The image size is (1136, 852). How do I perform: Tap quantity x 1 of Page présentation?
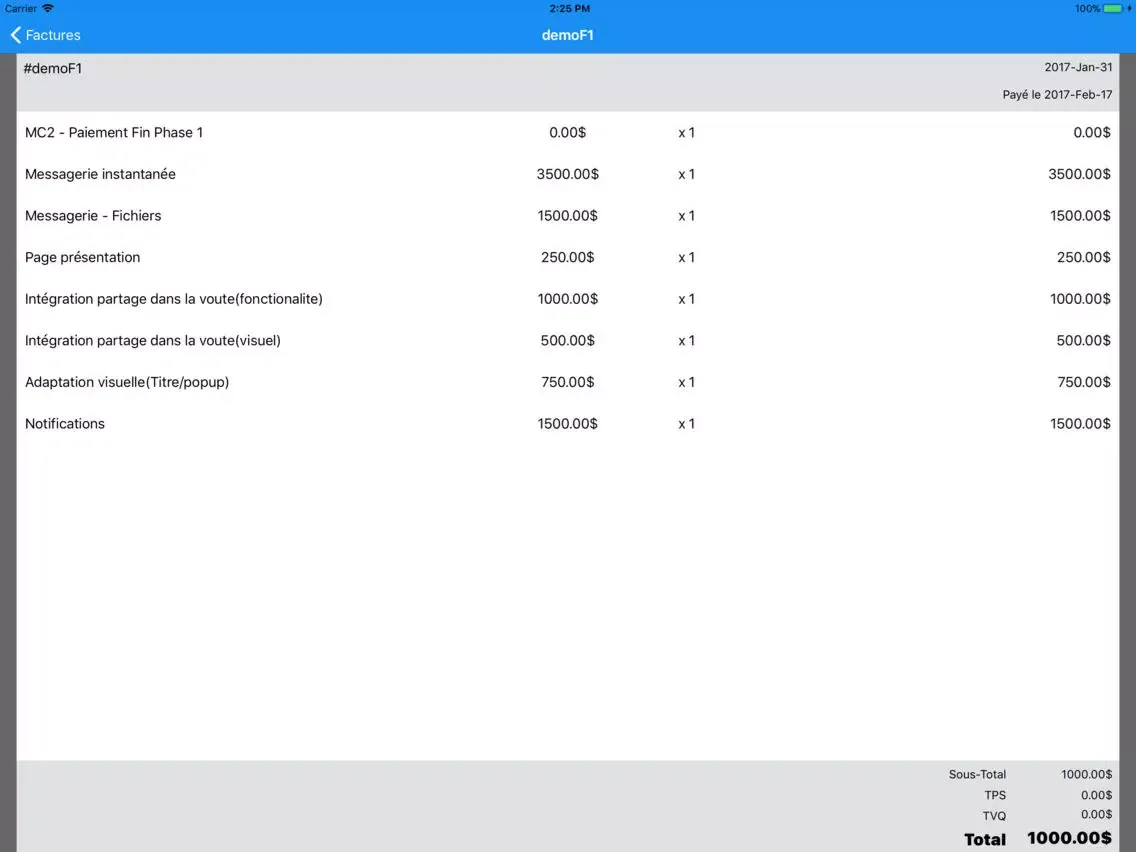(686, 257)
